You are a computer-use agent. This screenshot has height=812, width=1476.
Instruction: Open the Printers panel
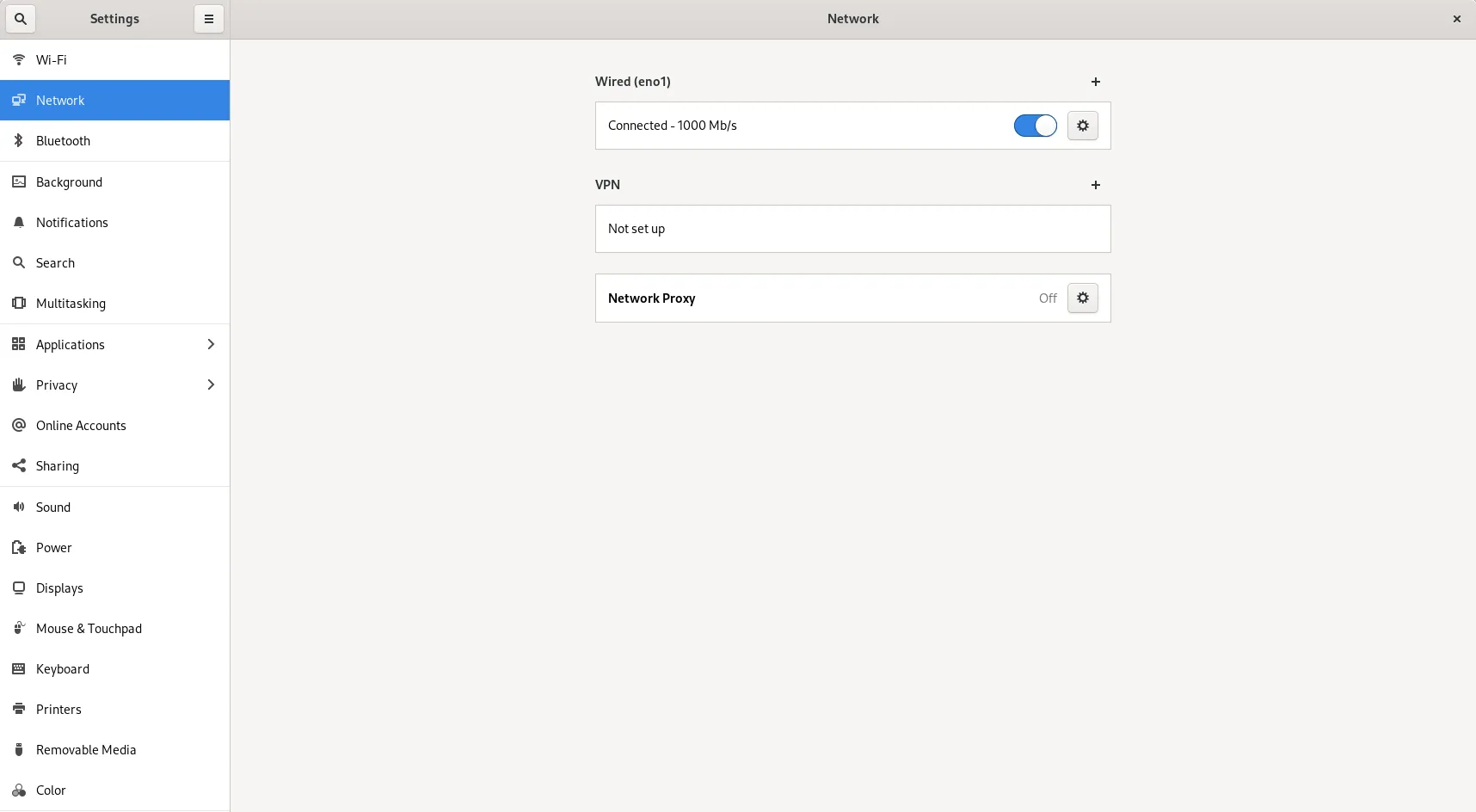coord(115,710)
